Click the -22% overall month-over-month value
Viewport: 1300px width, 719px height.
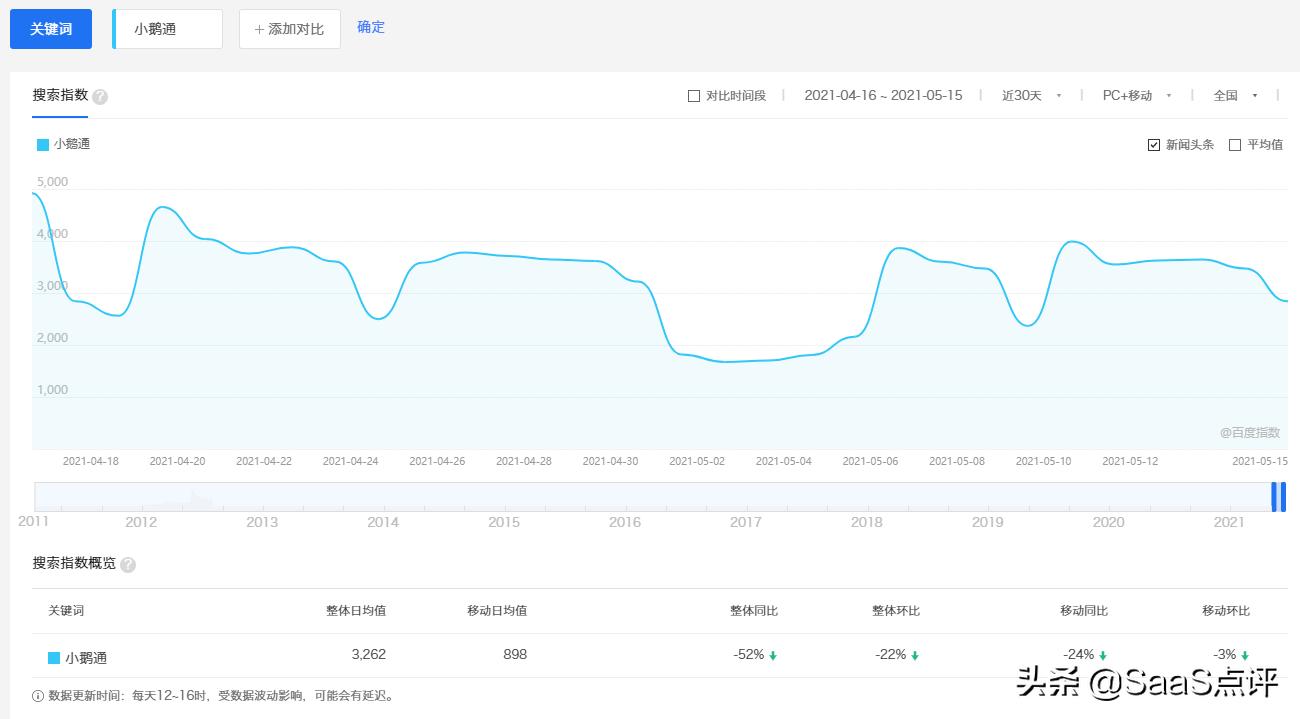891,655
